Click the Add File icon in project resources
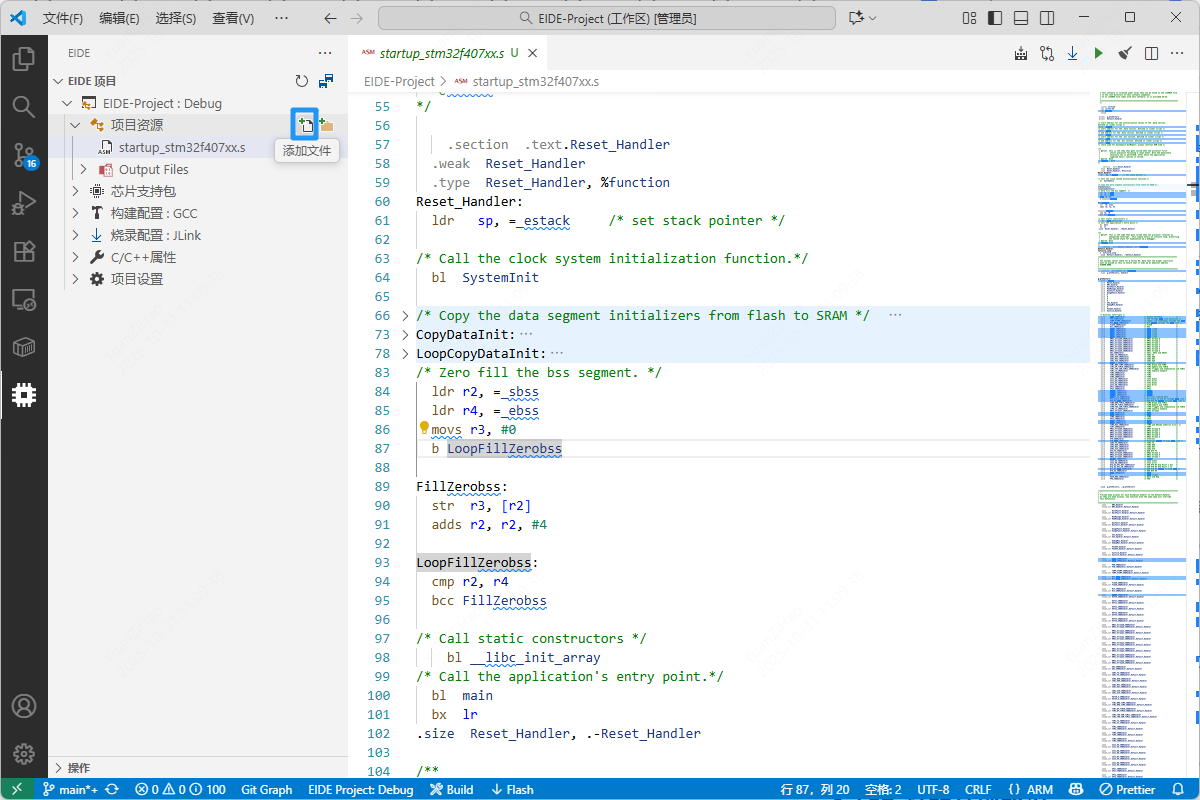The image size is (1200, 800). (304, 125)
